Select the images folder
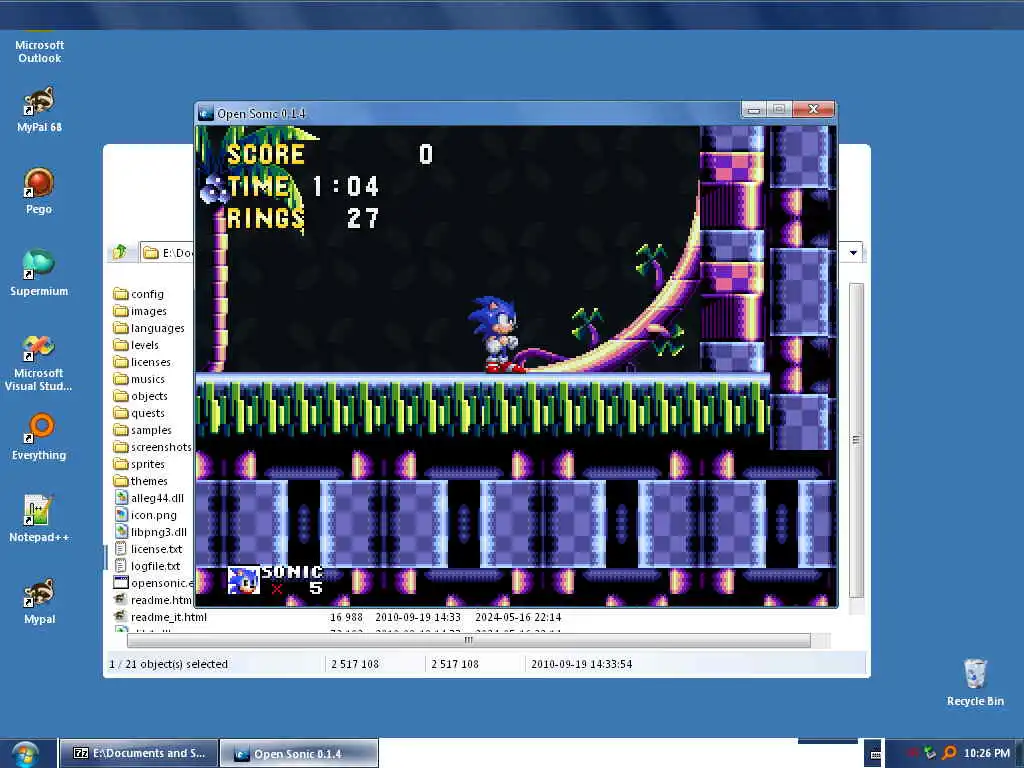Screen dimensions: 1024x768 [140, 311]
